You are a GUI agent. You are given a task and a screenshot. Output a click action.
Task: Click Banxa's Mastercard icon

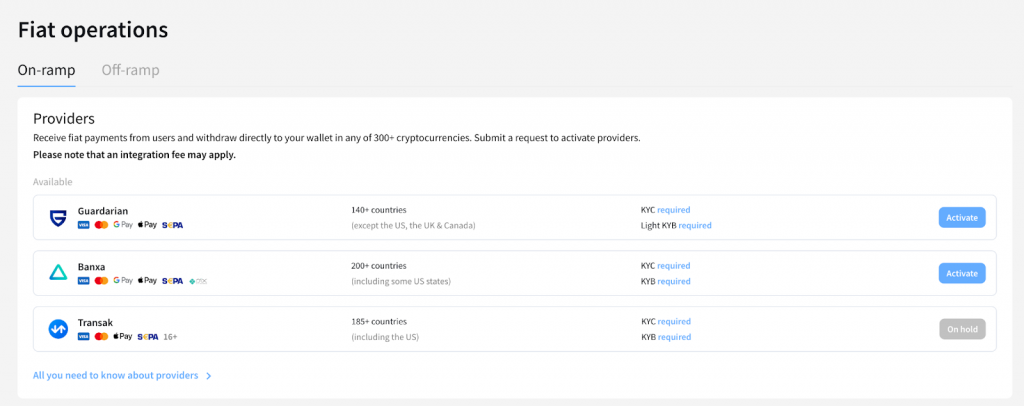click(101, 281)
